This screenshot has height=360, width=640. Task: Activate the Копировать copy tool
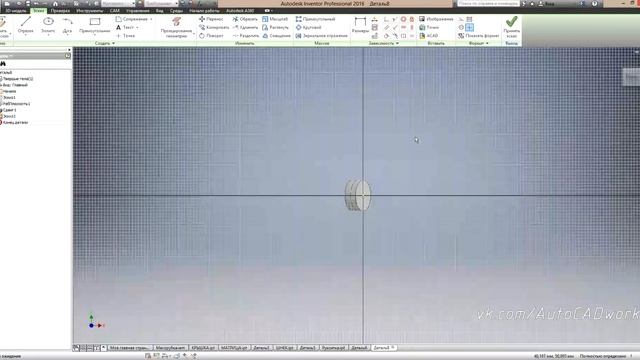click(x=214, y=27)
